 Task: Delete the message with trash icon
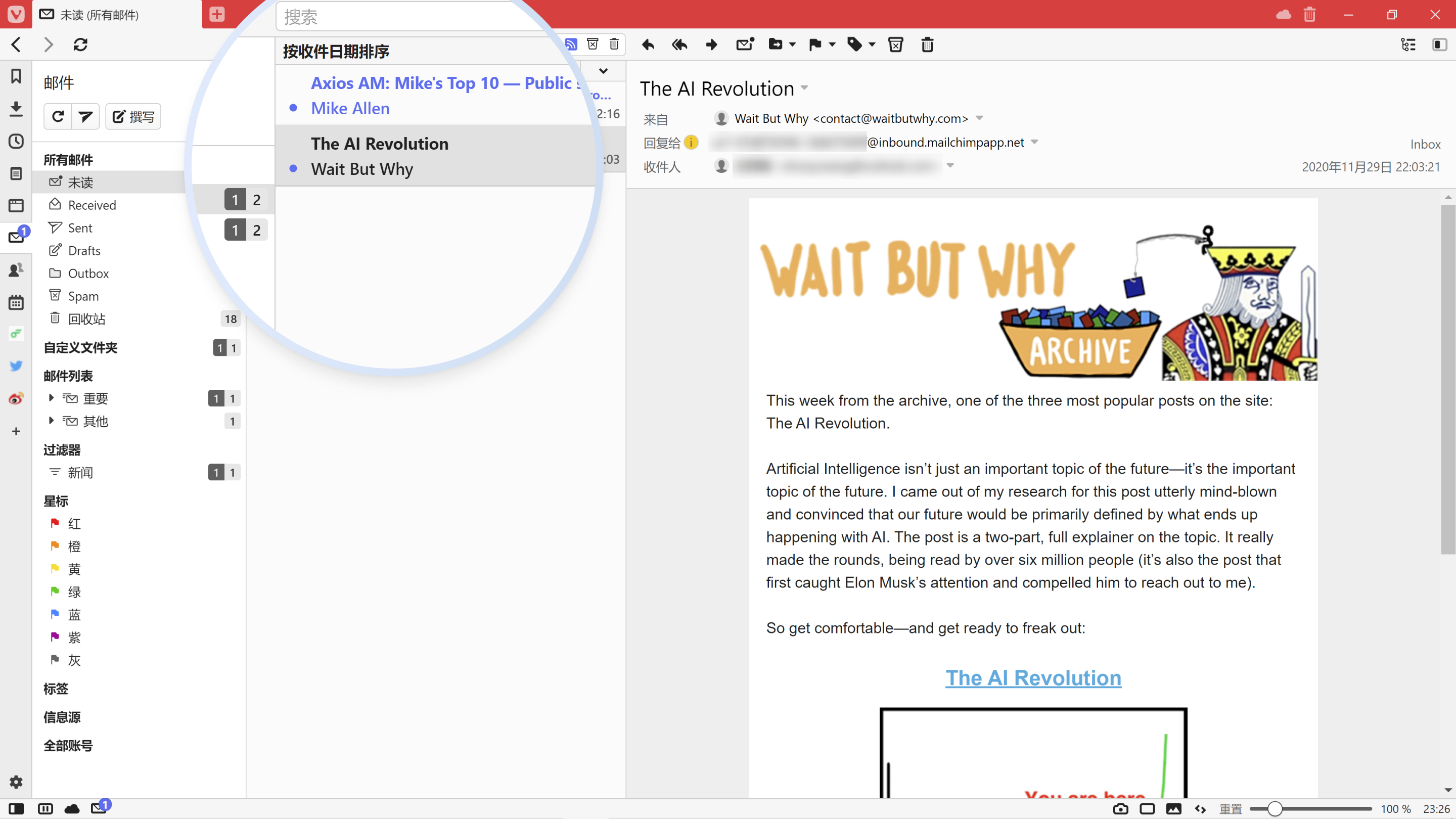point(927,44)
